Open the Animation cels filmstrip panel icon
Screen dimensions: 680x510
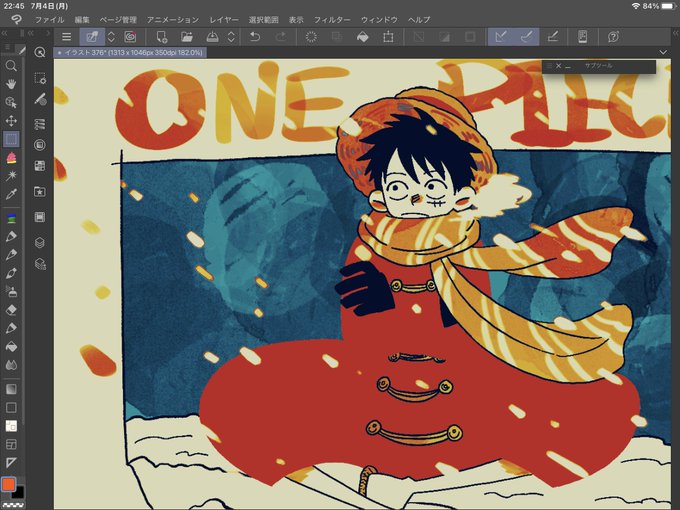point(40,217)
